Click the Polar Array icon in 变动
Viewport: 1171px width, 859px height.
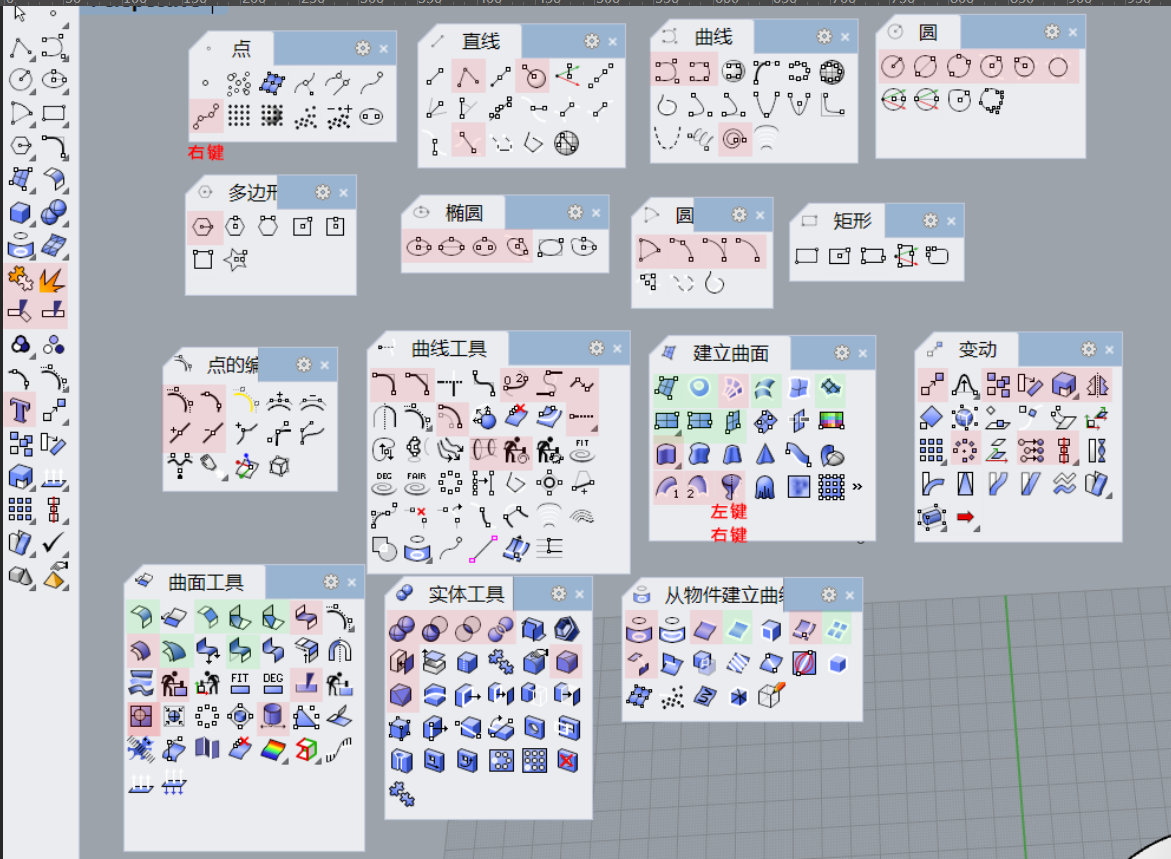coord(964,450)
